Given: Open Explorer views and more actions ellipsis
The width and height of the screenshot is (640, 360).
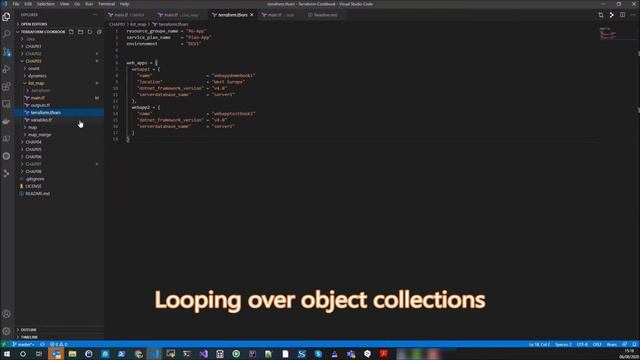Looking at the screenshot, I should (95, 15).
